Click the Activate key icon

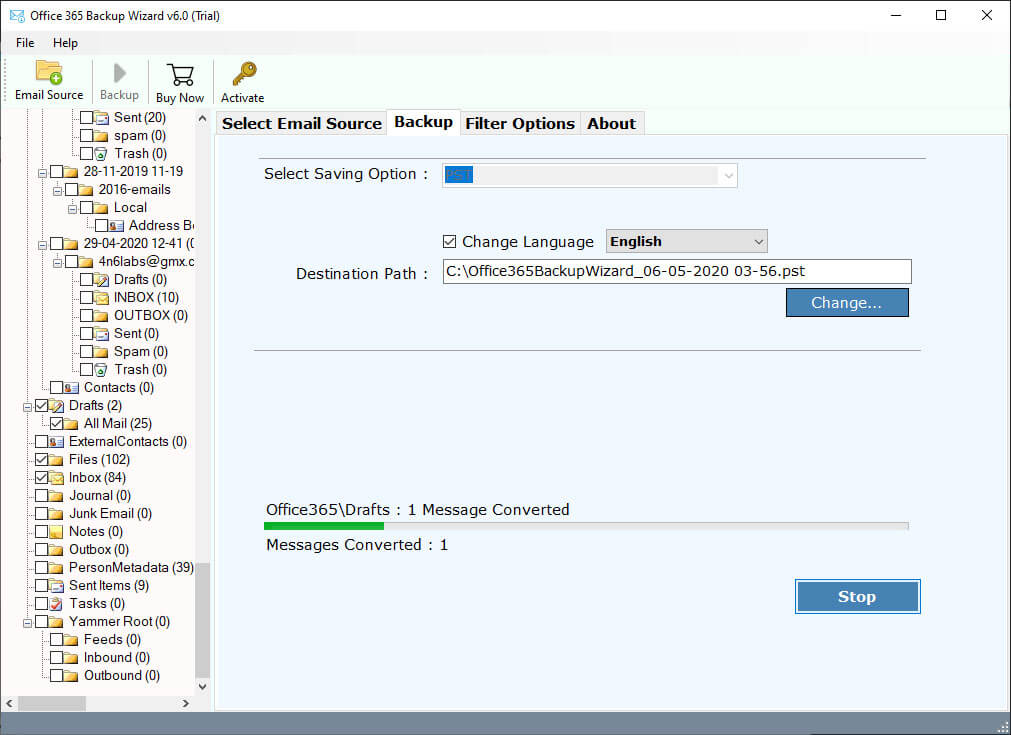(243, 75)
